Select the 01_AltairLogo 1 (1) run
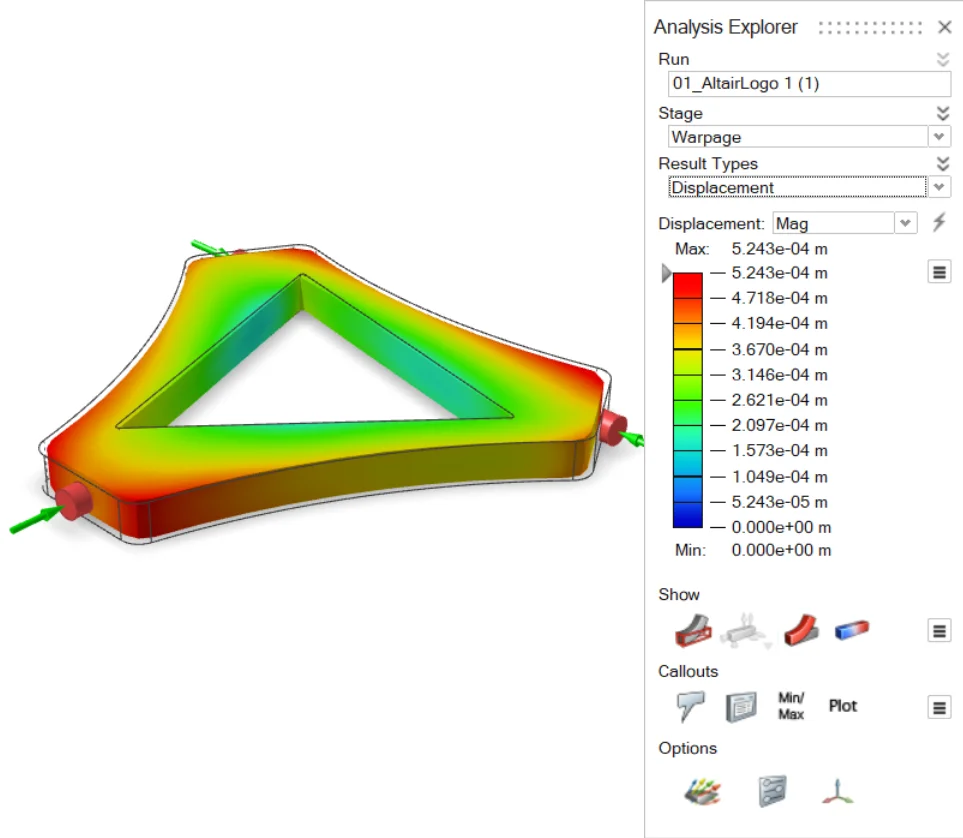Screen dimensions: 963x838 pyautogui.click(x=809, y=84)
